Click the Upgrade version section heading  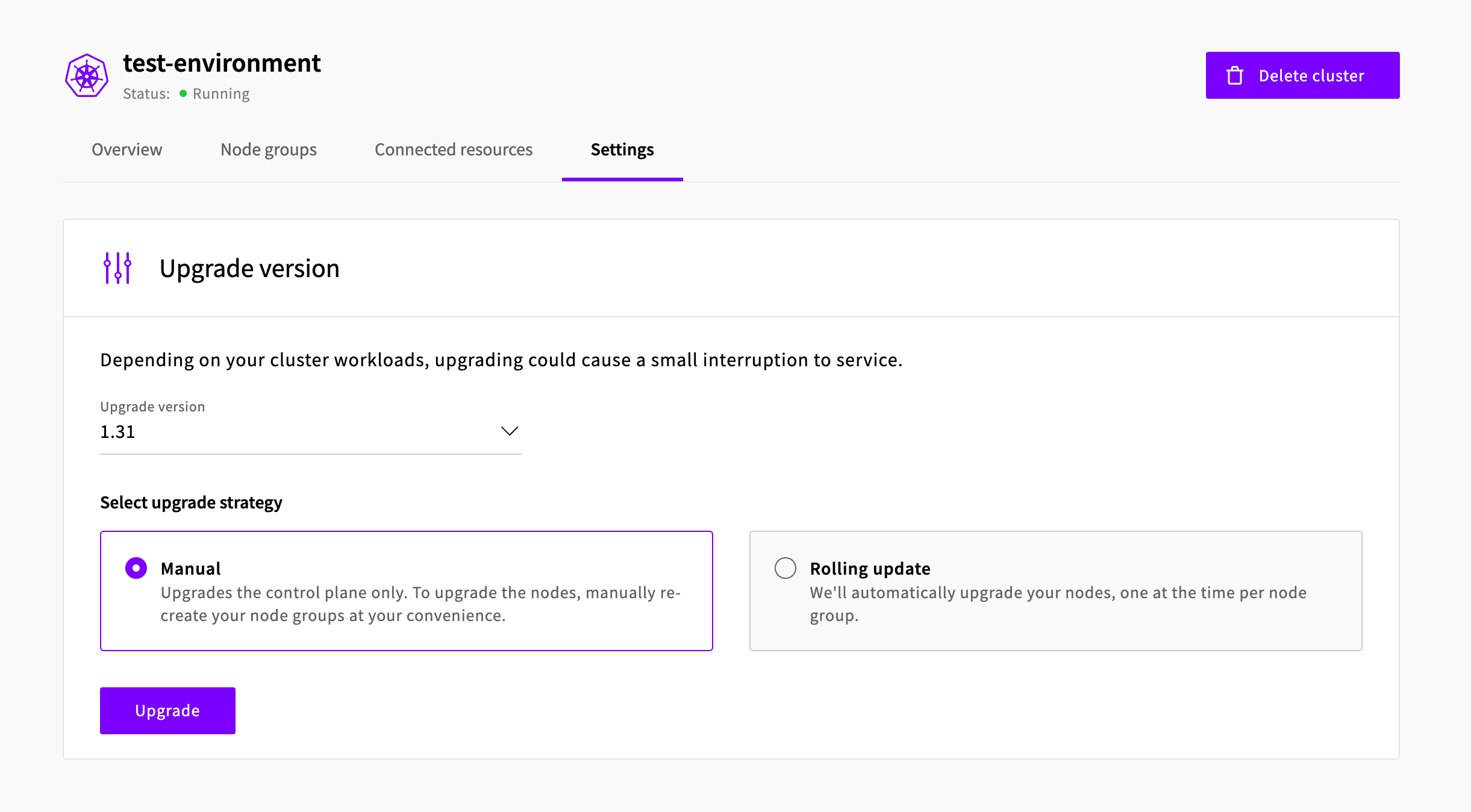point(249,269)
